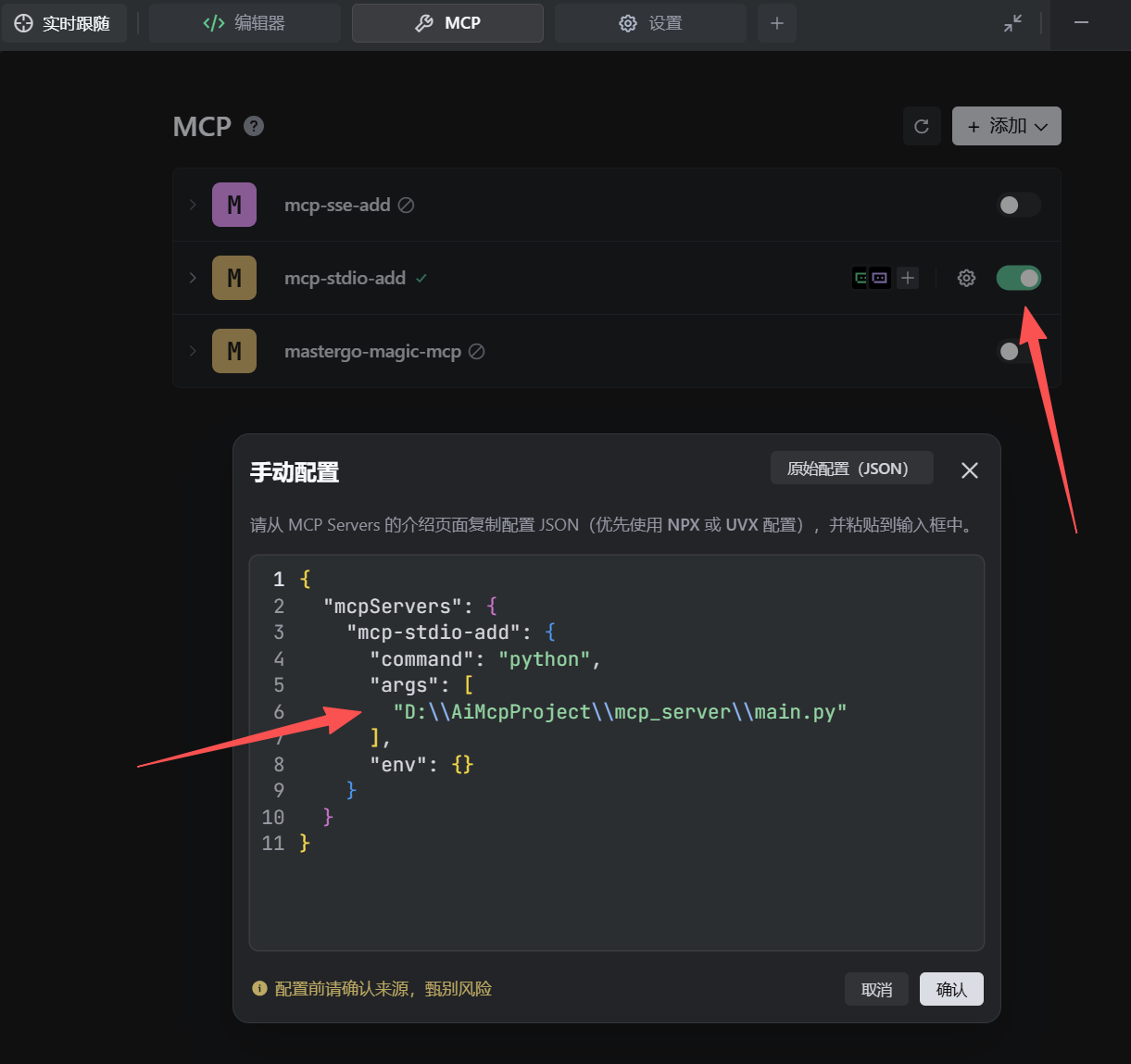Click the M avatar of mastergo-magic-mcp
The width and height of the screenshot is (1131, 1064).
coord(234,351)
